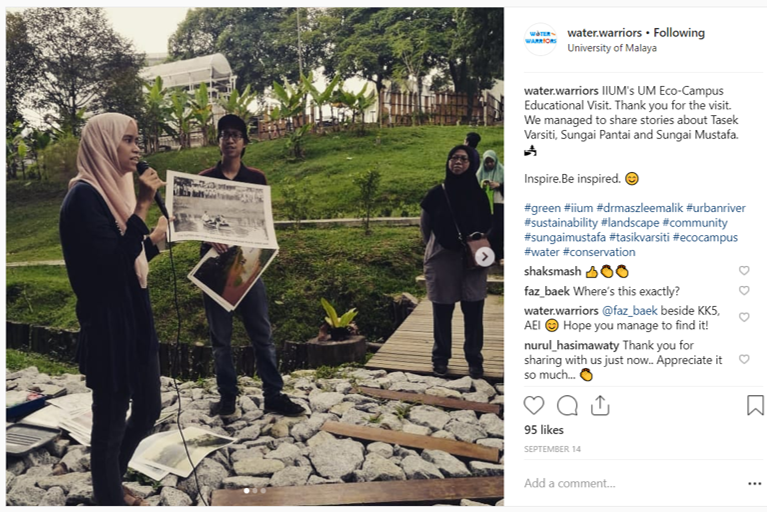Open the University of Malaya location
Image resolution: width=767 pixels, height=512 pixels.
tap(612, 48)
